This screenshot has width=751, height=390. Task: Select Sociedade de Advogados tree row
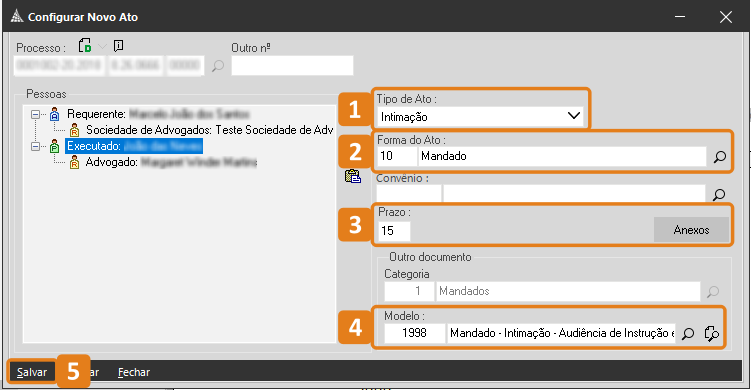[x=209, y=130]
